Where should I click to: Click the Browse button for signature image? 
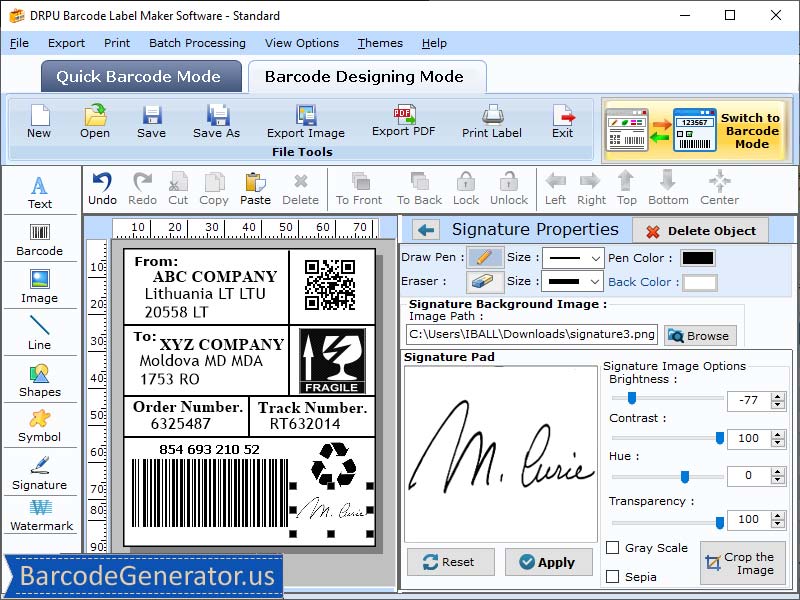click(699, 335)
